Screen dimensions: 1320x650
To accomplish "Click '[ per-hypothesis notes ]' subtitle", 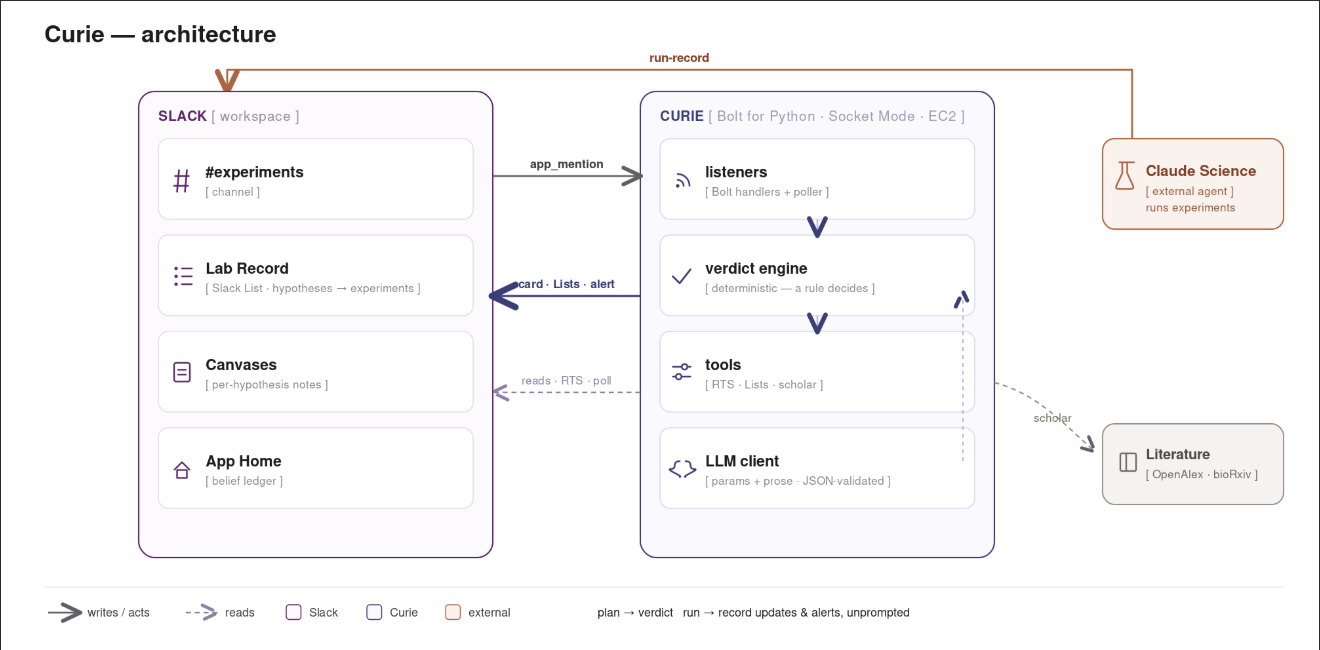I will pos(267,384).
